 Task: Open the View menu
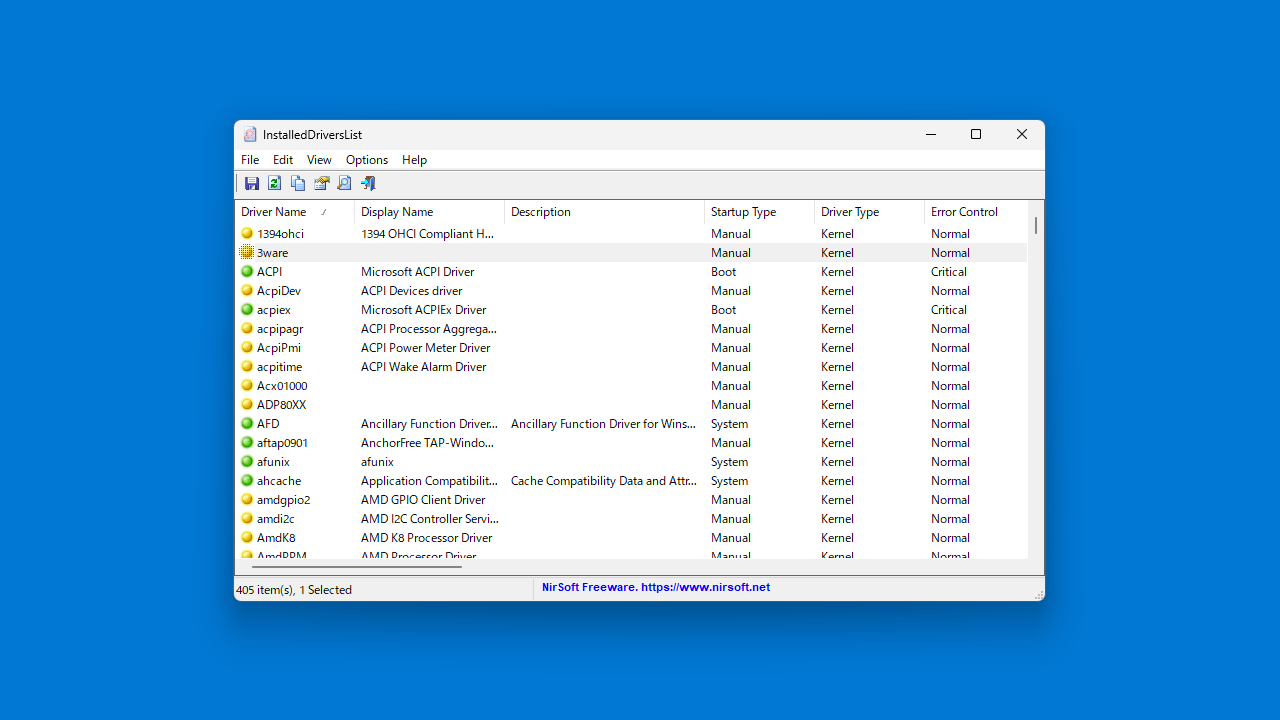[319, 160]
